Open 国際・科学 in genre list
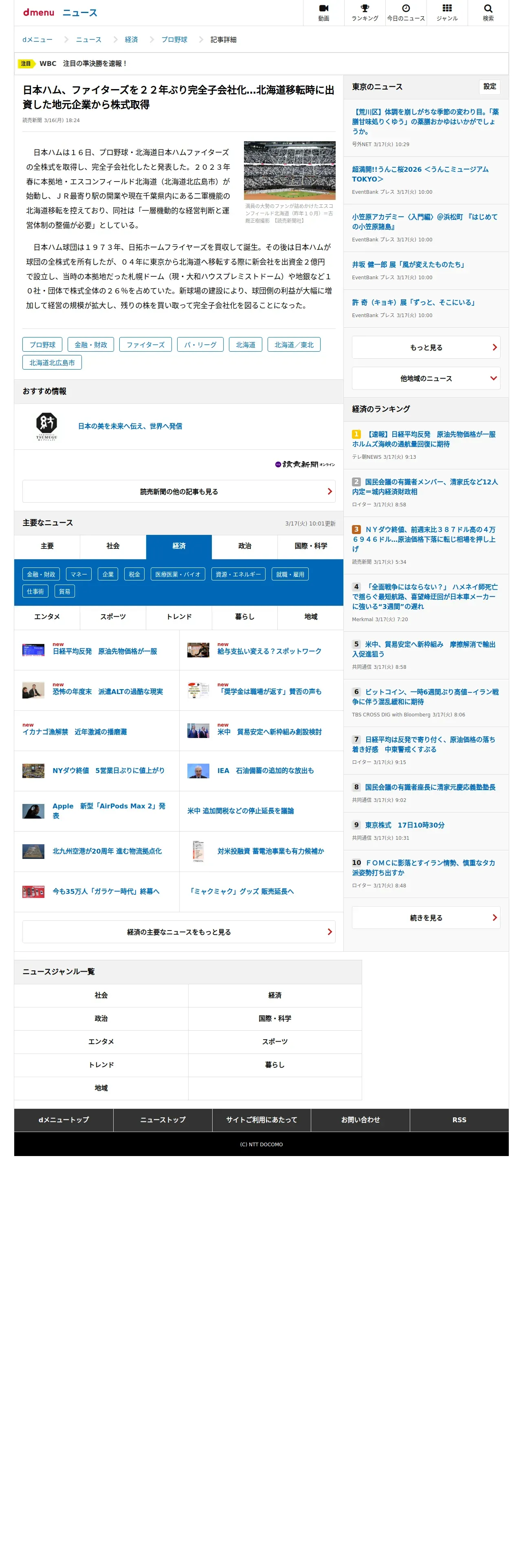Screen dimensions: 523x1568 click(275, 1018)
